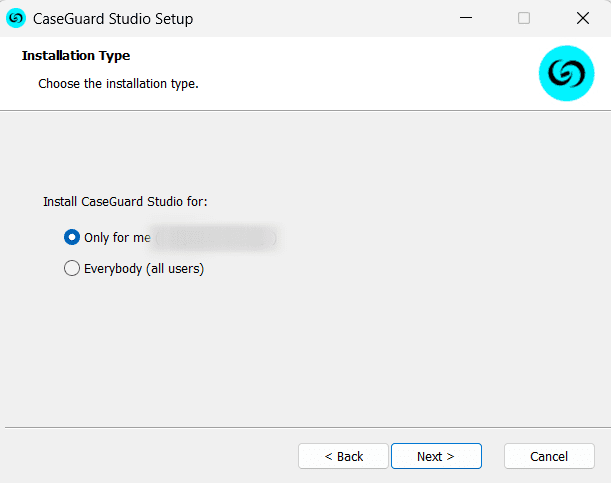This screenshot has width=611, height=483.
Task: Go back with the "< Back" button
Action: (343, 456)
